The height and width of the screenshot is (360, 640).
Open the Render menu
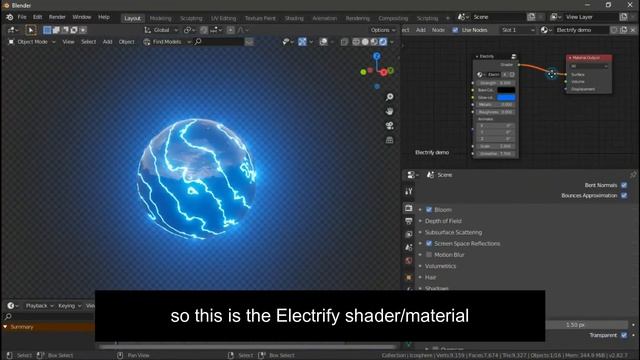[x=57, y=17]
